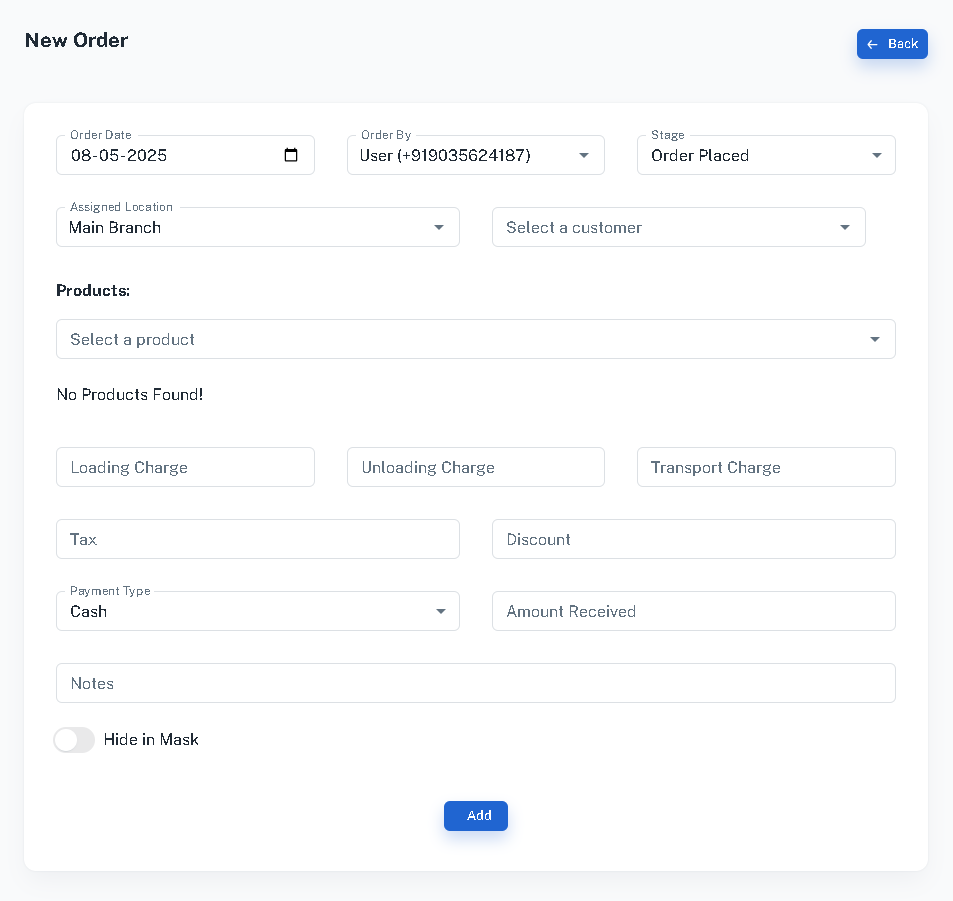Screen dimensions: 953x901
Task: Open the Order Date calendar picker icon
Action: click(x=291, y=155)
